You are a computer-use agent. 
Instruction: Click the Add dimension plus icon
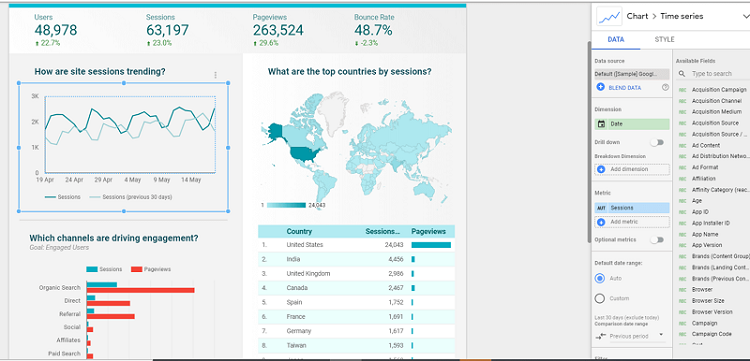coord(601,169)
